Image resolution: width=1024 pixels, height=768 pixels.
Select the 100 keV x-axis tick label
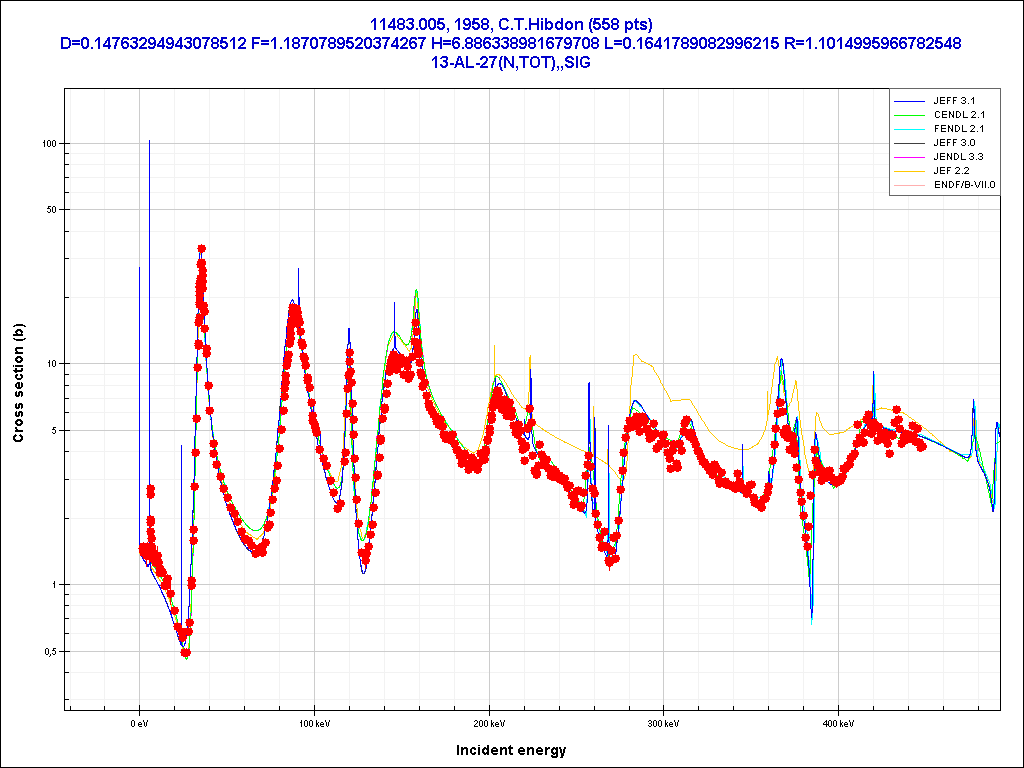pyautogui.click(x=314, y=723)
